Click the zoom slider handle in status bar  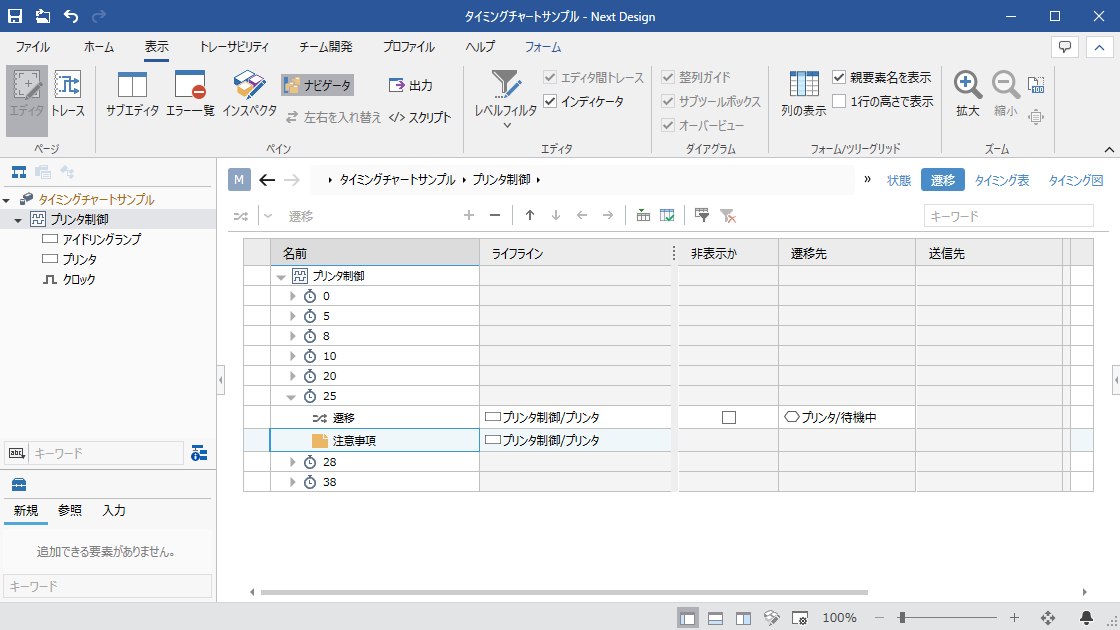point(902,618)
